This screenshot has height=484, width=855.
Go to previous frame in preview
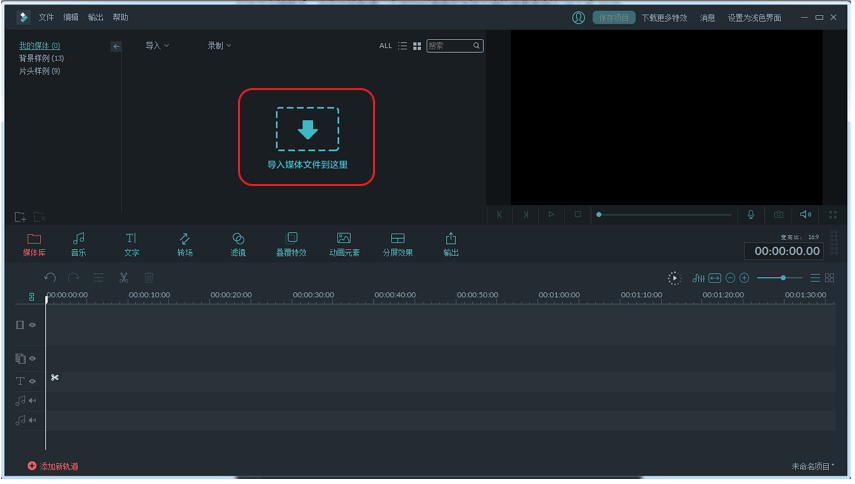click(499, 215)
